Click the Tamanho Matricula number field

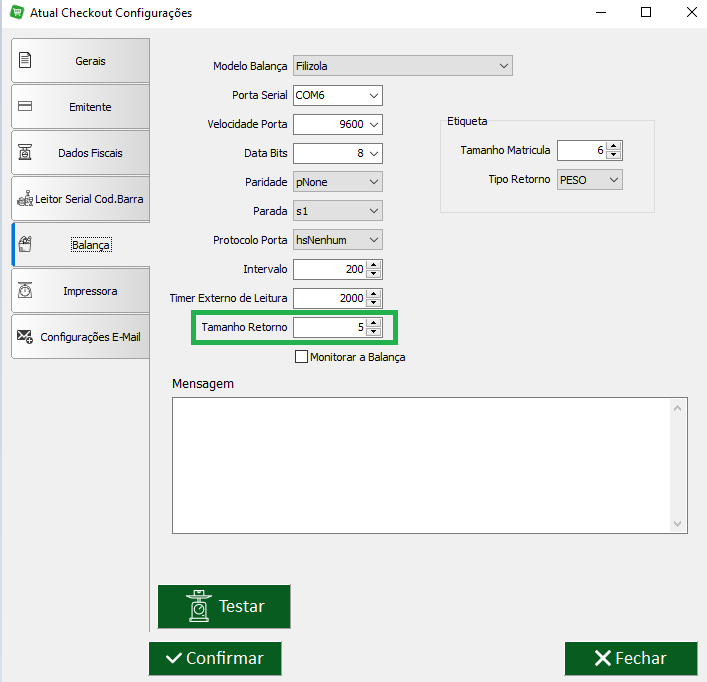(x=582, y=150)
